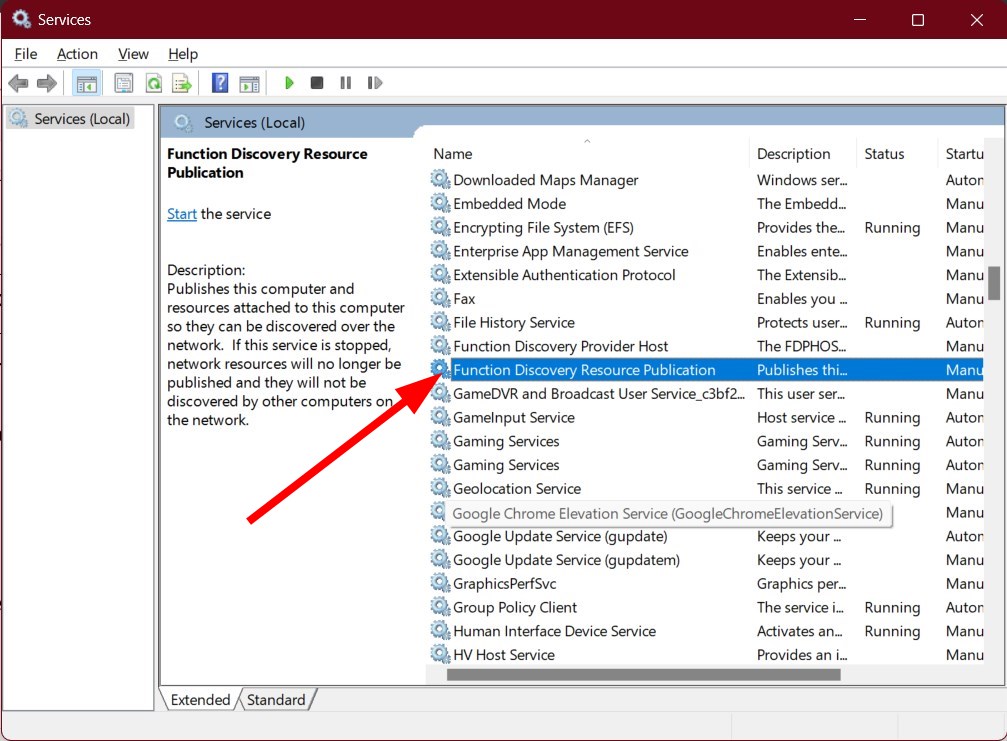Open the blue Help question mark icon
1007x741 pixels.
[220, 83]
